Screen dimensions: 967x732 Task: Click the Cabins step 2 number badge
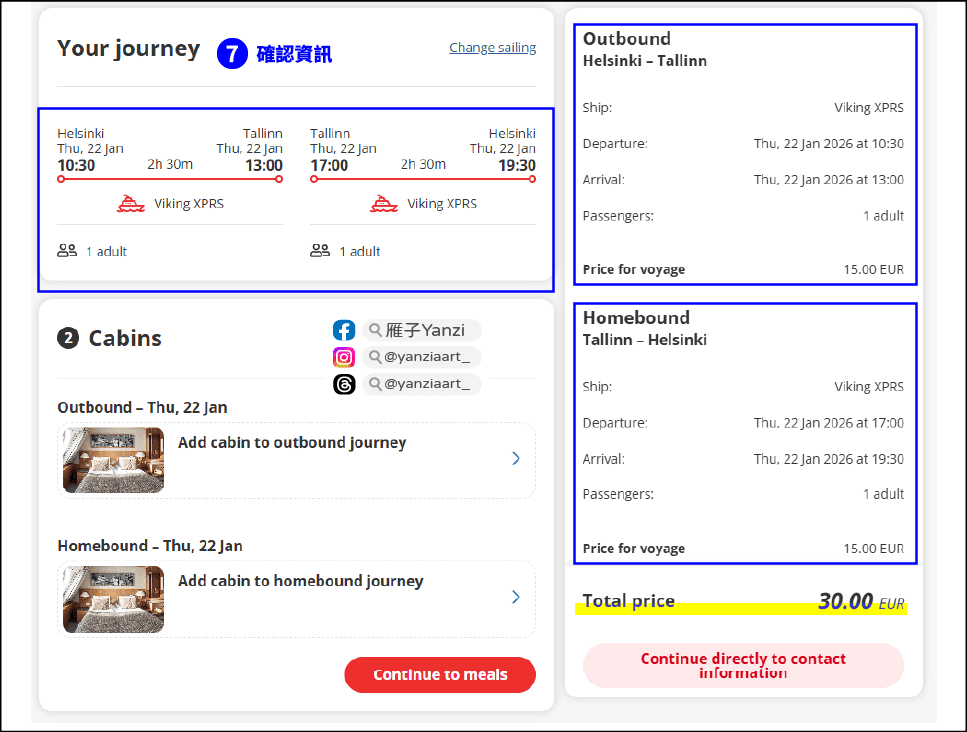pyautogui.click(x=68, y=338)
